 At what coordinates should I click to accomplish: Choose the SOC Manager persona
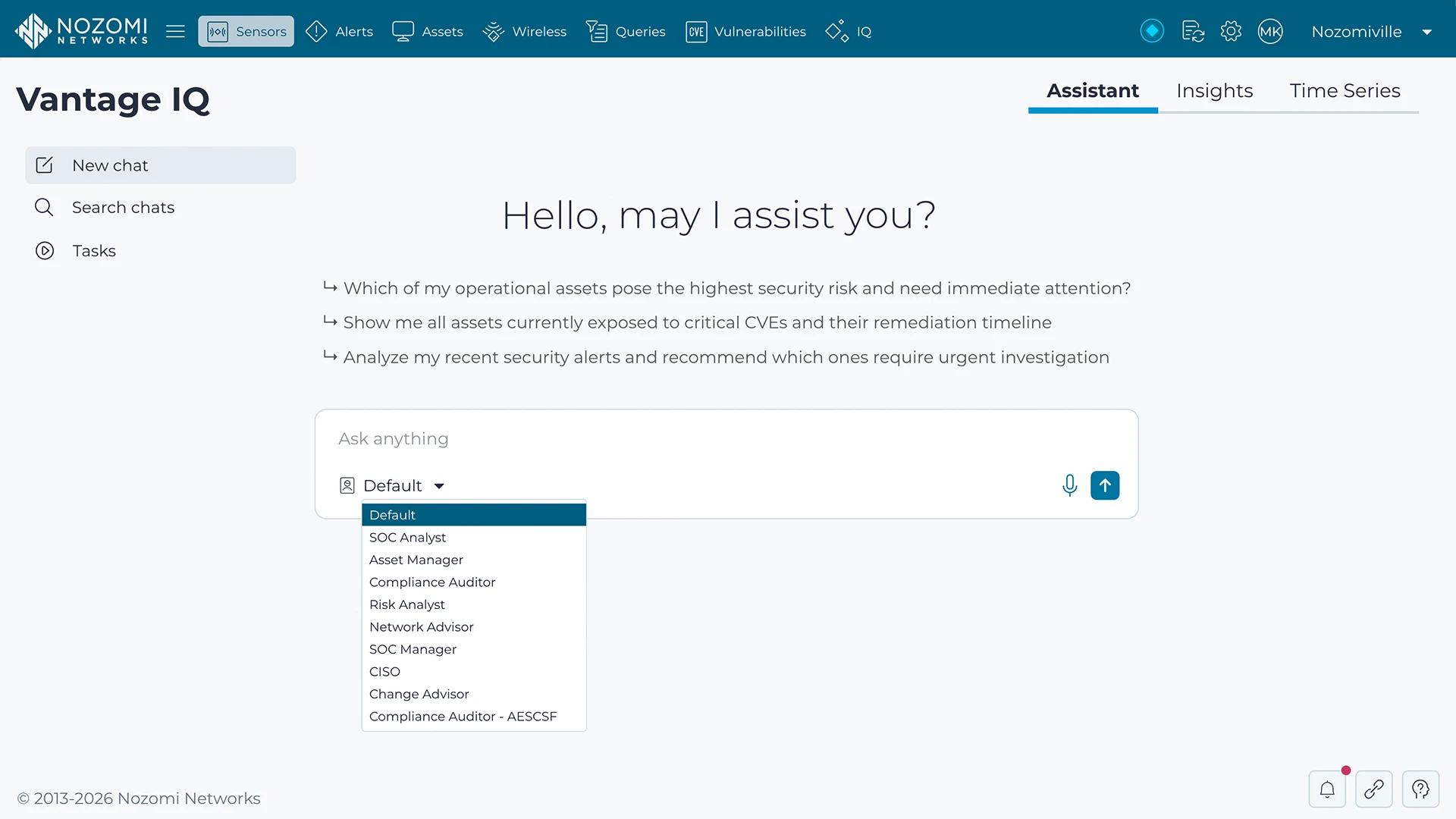tap(474, 649)
